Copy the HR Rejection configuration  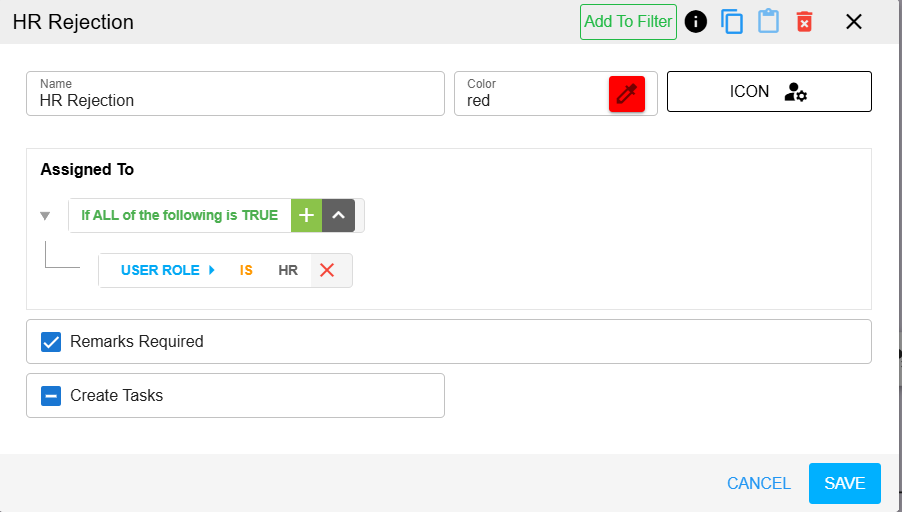point(732,22)
